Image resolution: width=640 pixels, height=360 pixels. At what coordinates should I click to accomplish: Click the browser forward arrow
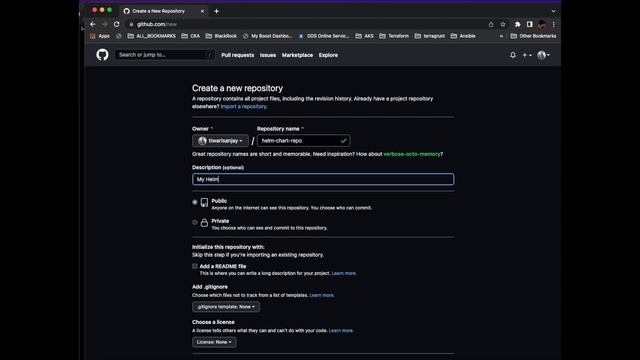pyautogui.click(x=104, y=24)
